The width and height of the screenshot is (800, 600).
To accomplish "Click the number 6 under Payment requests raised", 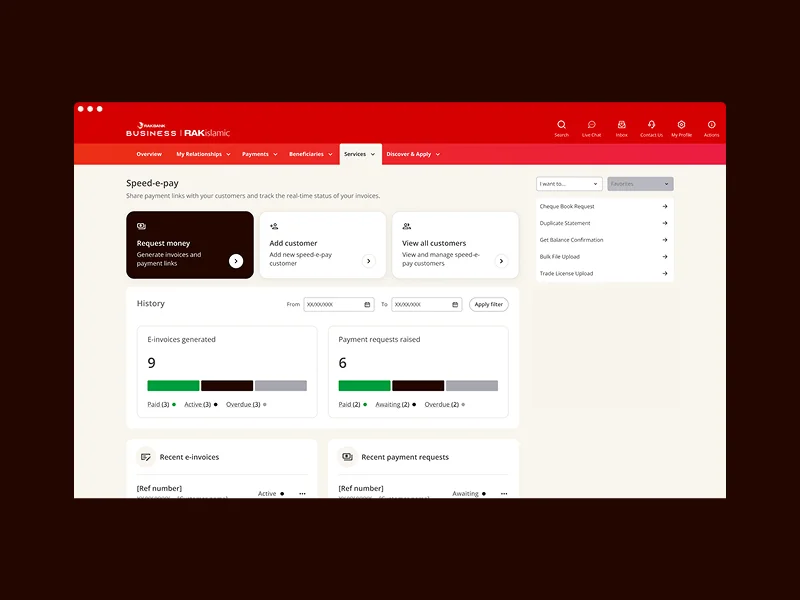I will click(342, 363).
